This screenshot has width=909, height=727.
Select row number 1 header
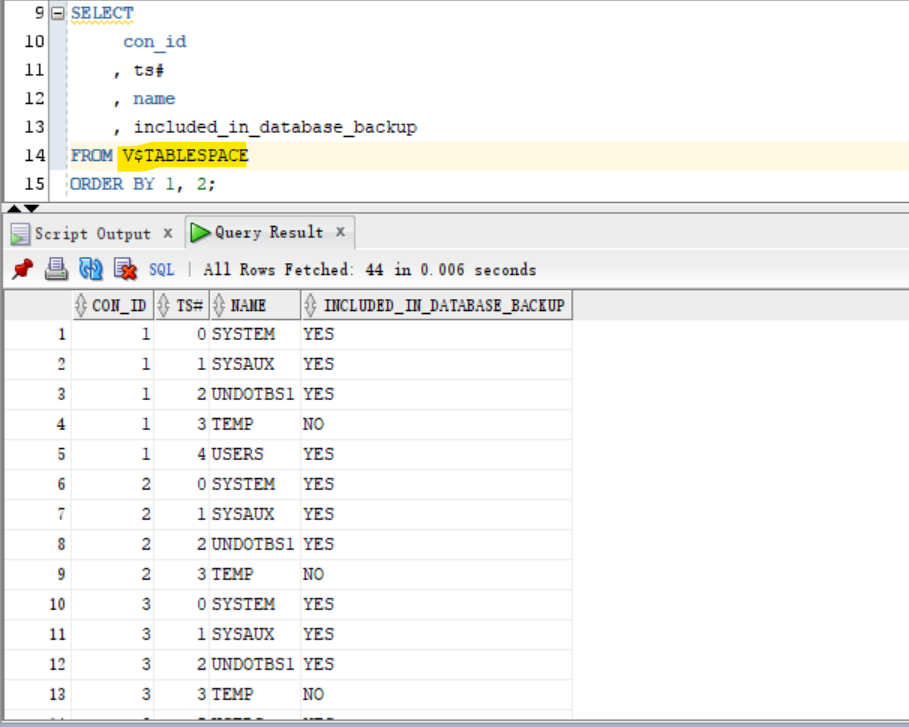point(38,335)
